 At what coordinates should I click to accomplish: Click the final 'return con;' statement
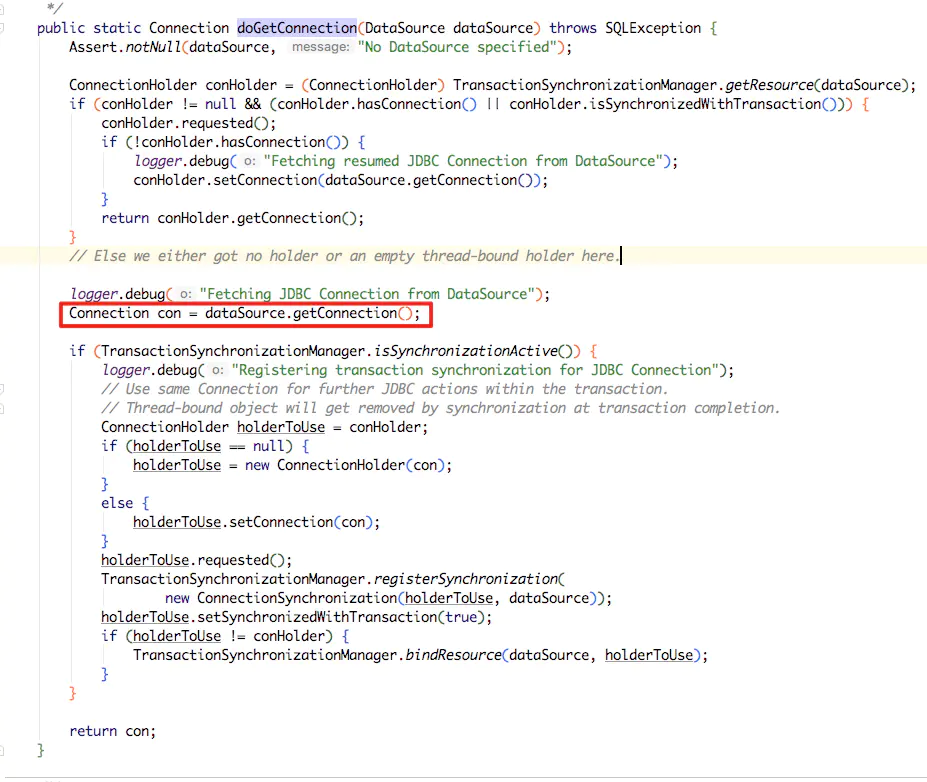112,731
